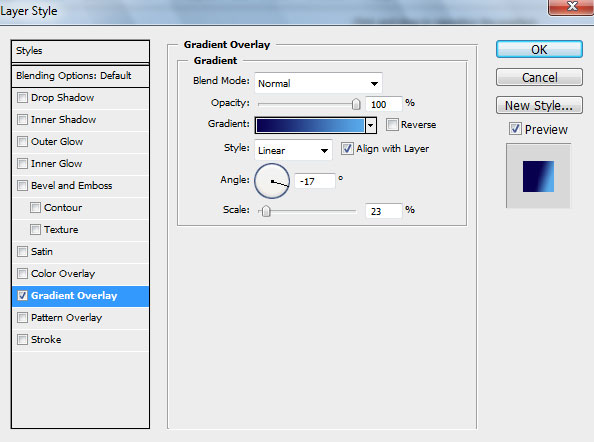
Task: Click the blue gradient swatch bar
Action: [x=310, y=125]
